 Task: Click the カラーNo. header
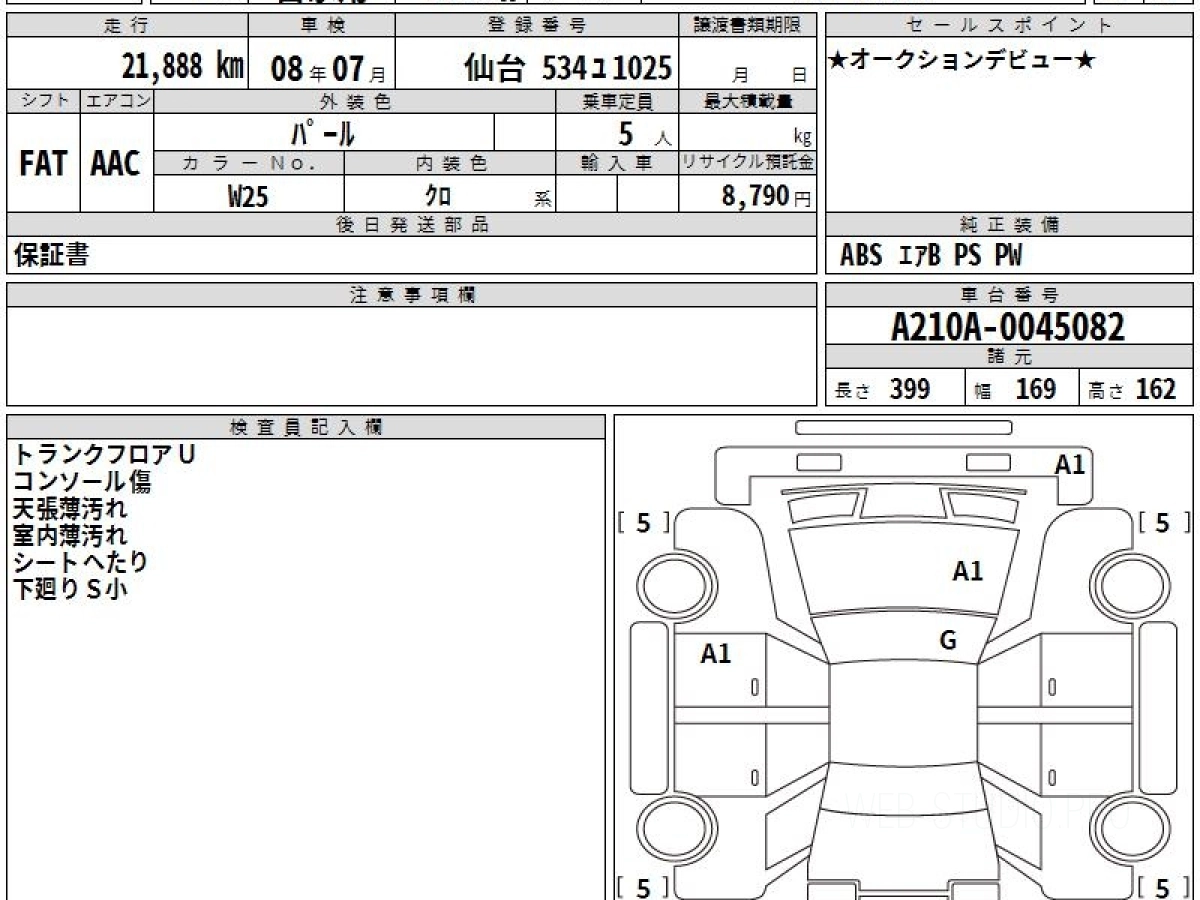click(x=249, y=164)
